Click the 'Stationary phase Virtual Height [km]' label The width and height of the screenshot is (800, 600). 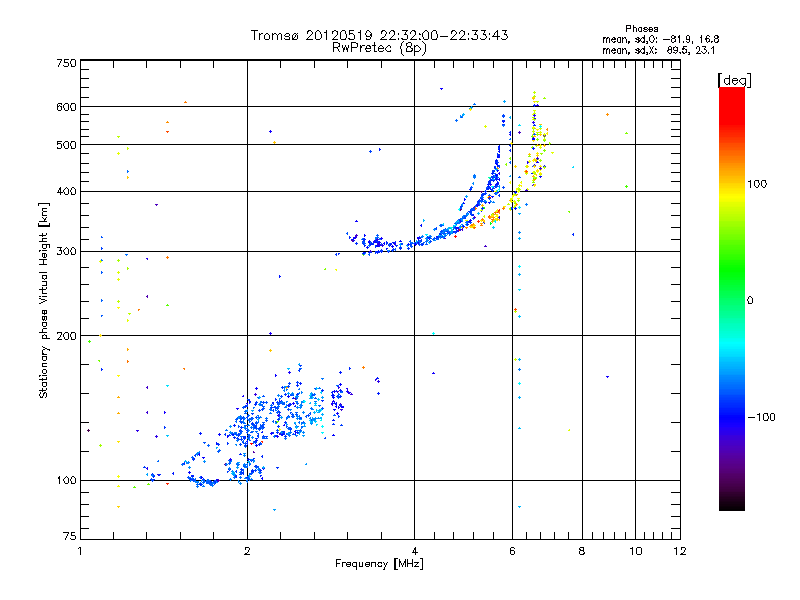click(44, 301)
